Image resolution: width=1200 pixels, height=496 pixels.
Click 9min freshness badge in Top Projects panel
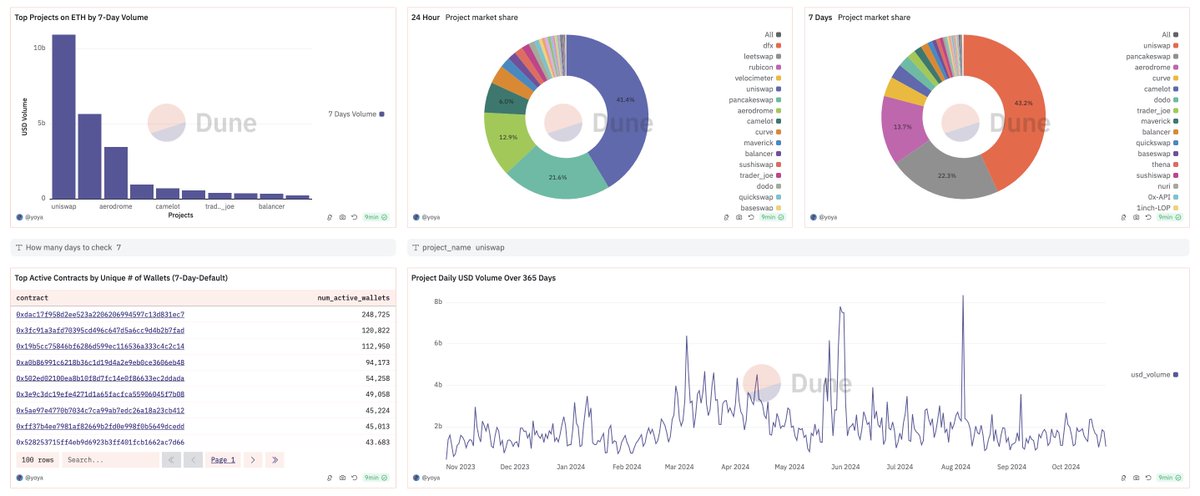[x=376, y=217]
